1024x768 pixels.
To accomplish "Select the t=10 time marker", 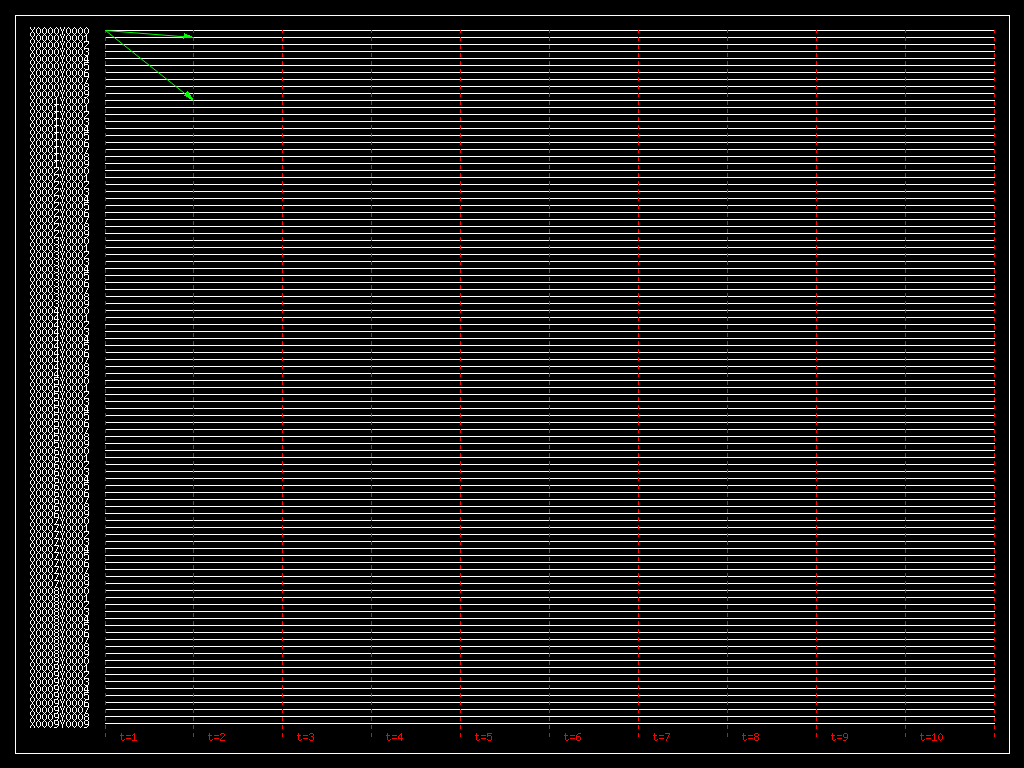I will pos(931,738).
